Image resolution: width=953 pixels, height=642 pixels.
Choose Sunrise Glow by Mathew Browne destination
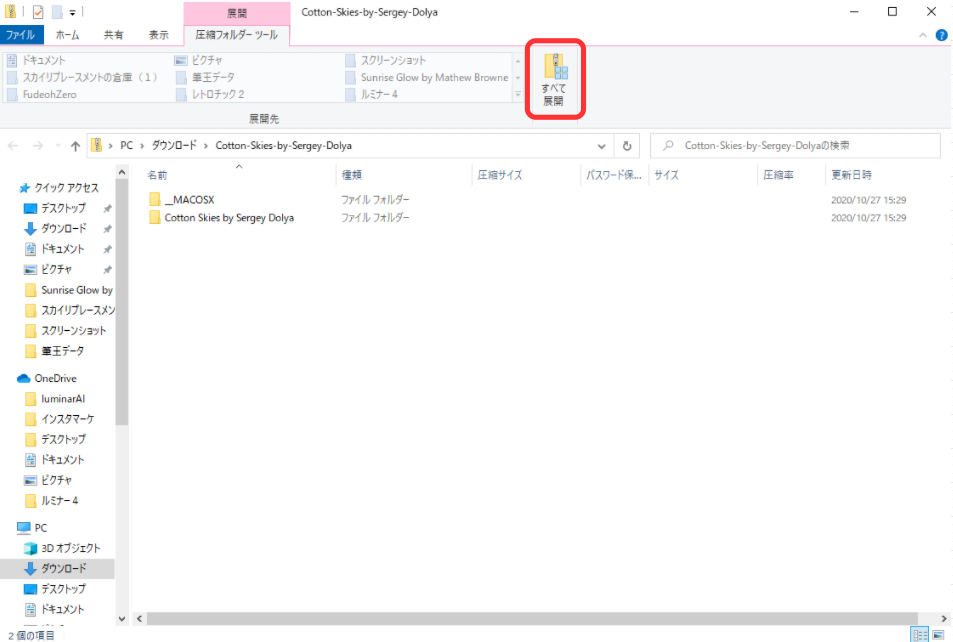click(427, 77)
